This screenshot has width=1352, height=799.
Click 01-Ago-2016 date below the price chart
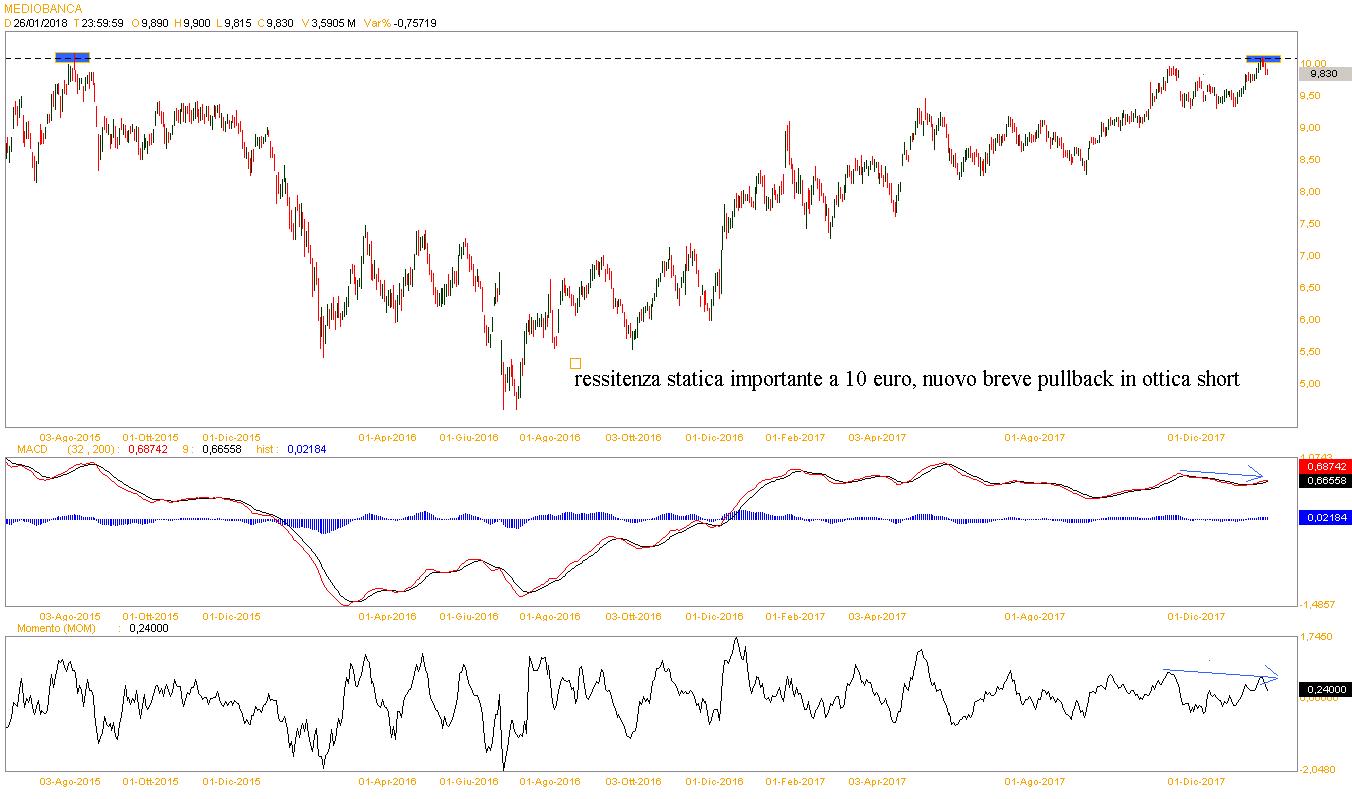tap(551, 438)
